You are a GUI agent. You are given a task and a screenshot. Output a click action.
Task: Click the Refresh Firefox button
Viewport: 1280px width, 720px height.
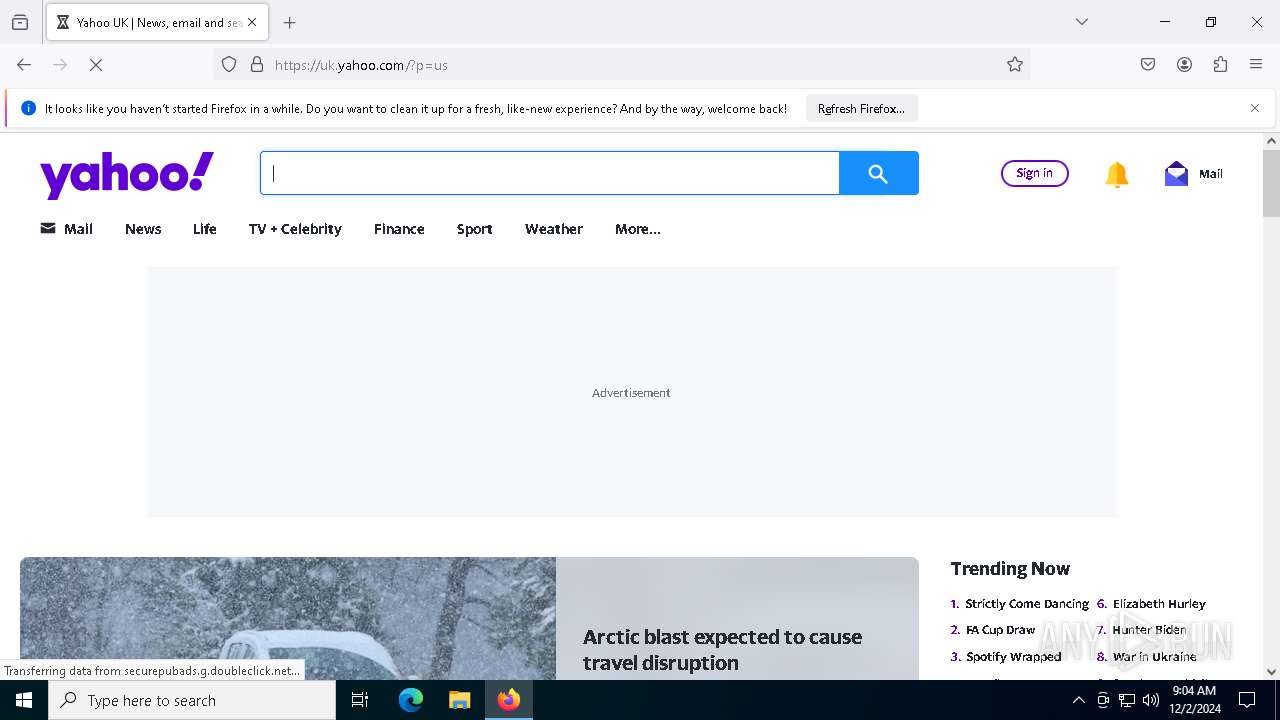click(x=861, y=108)
